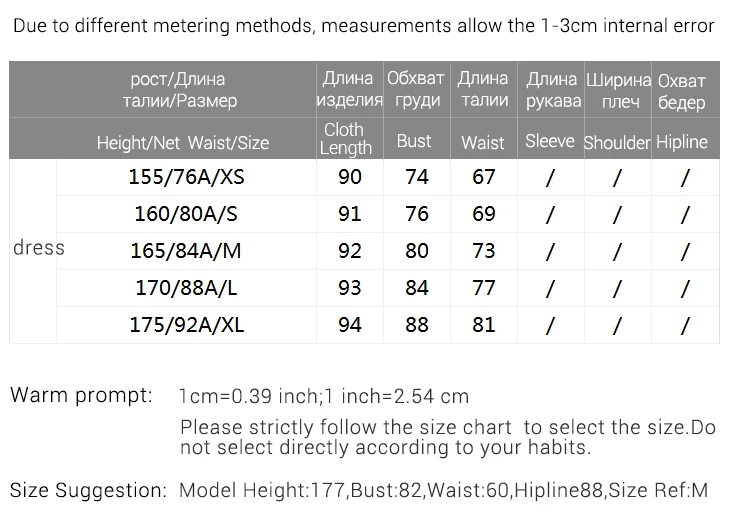The width and height of the screenshot is (730, 531).
Task: Select the 160/80A/S size cell
Action: pyautogui.click(x=186, y=214)
